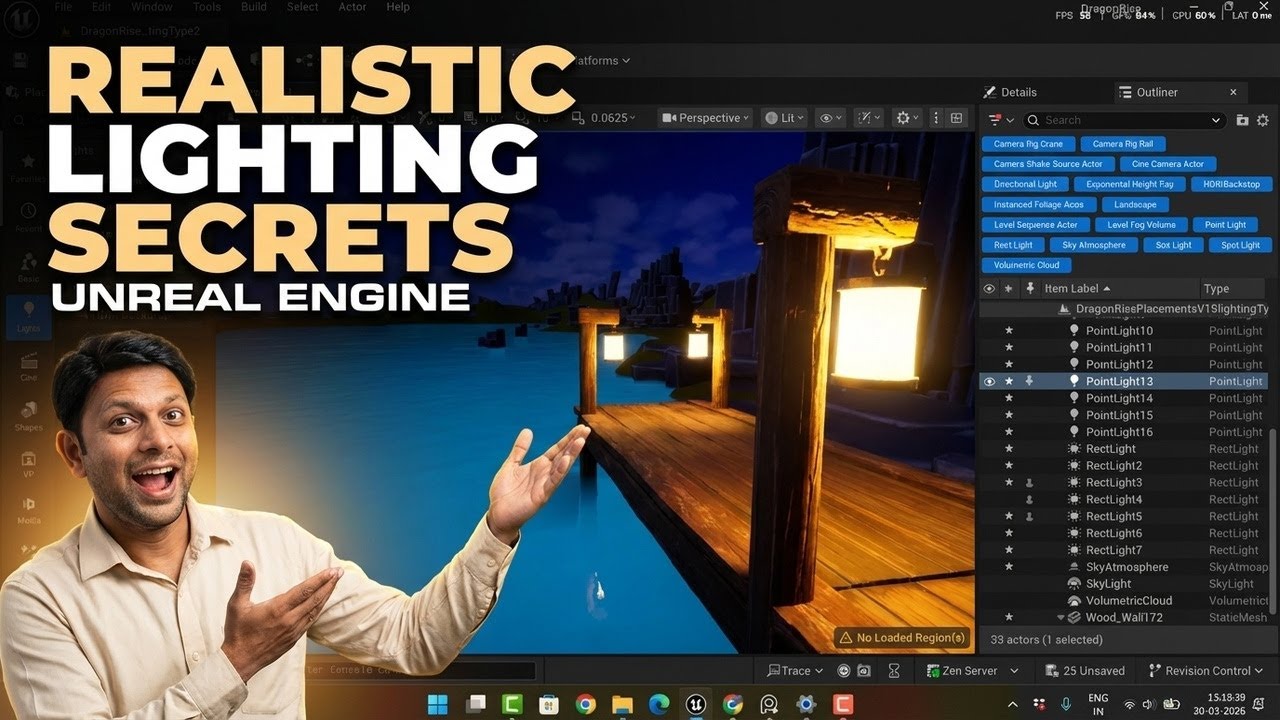This screenshot has height=720, width=1280.
Task: Click the Wood_Wall172 static mesh icon
Action: tap(1074, 618)
